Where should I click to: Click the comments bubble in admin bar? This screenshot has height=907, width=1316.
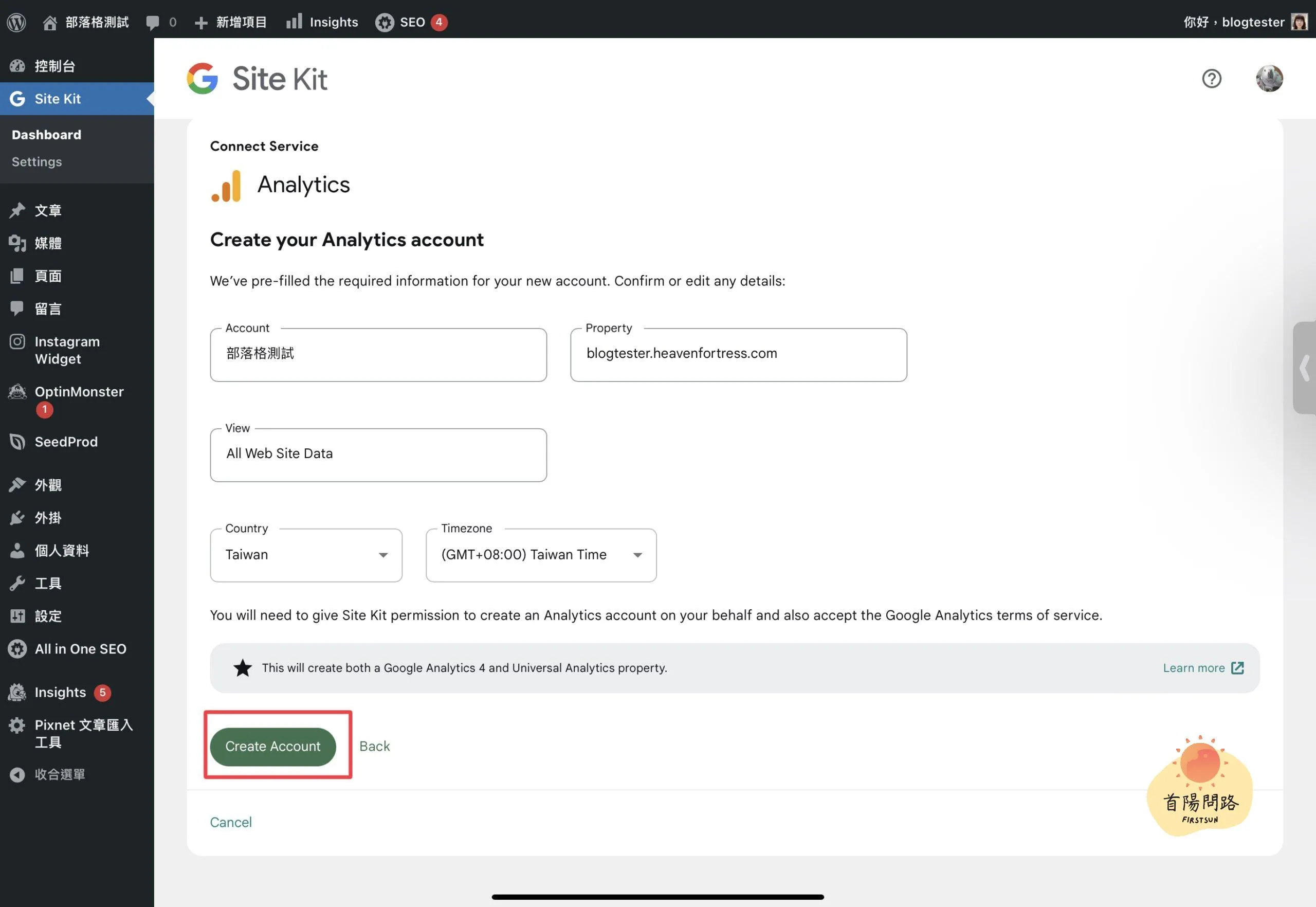(x=153, y=22)
